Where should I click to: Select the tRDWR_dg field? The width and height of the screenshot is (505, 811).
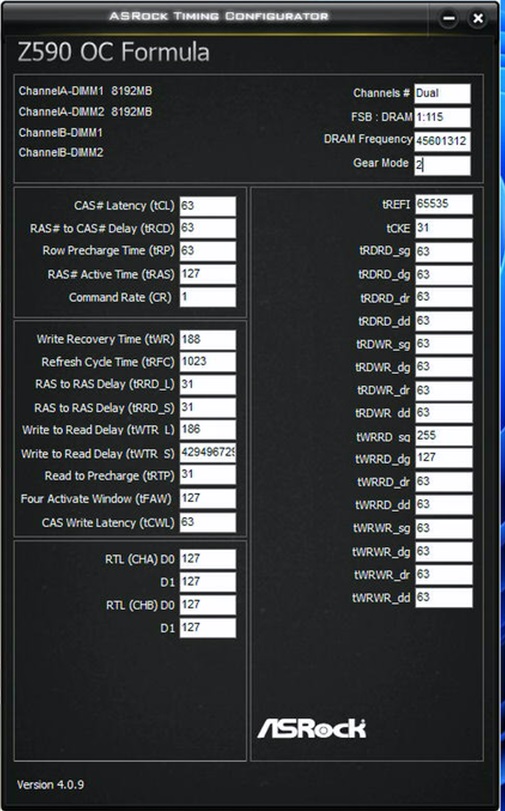(x=443, y=367)
